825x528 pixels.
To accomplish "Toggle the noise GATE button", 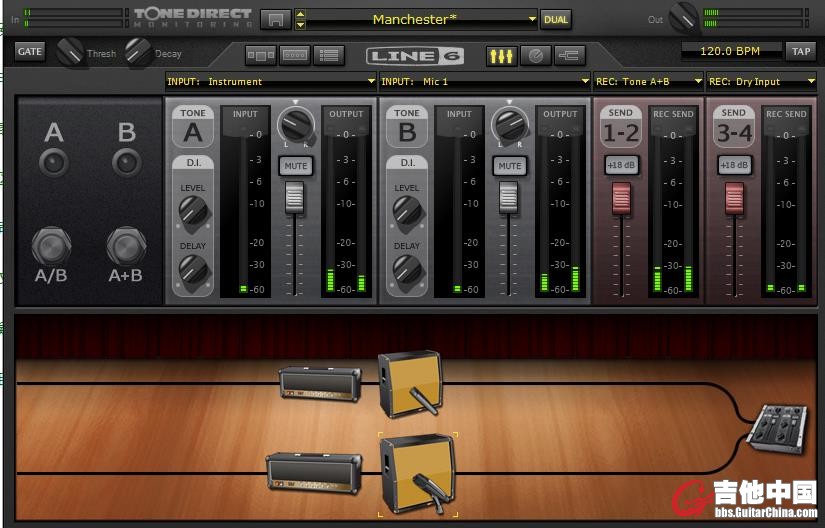I will (x=29, y=52).
